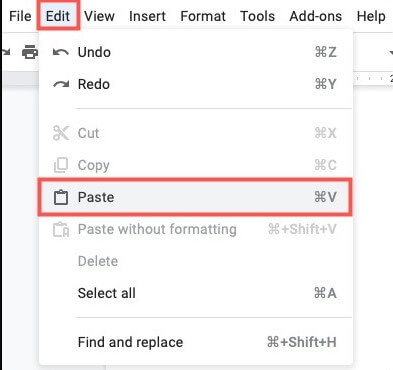Open the Help menu
Screen dimensions: 393x370
[x=371, y=16]
